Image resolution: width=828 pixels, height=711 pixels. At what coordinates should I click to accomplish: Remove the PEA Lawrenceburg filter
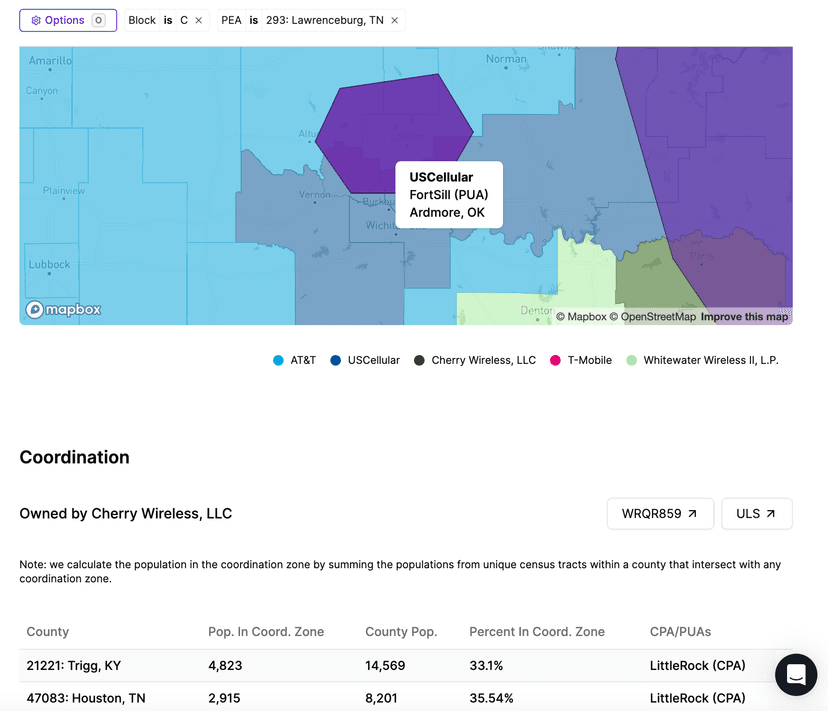pos(394,20)
